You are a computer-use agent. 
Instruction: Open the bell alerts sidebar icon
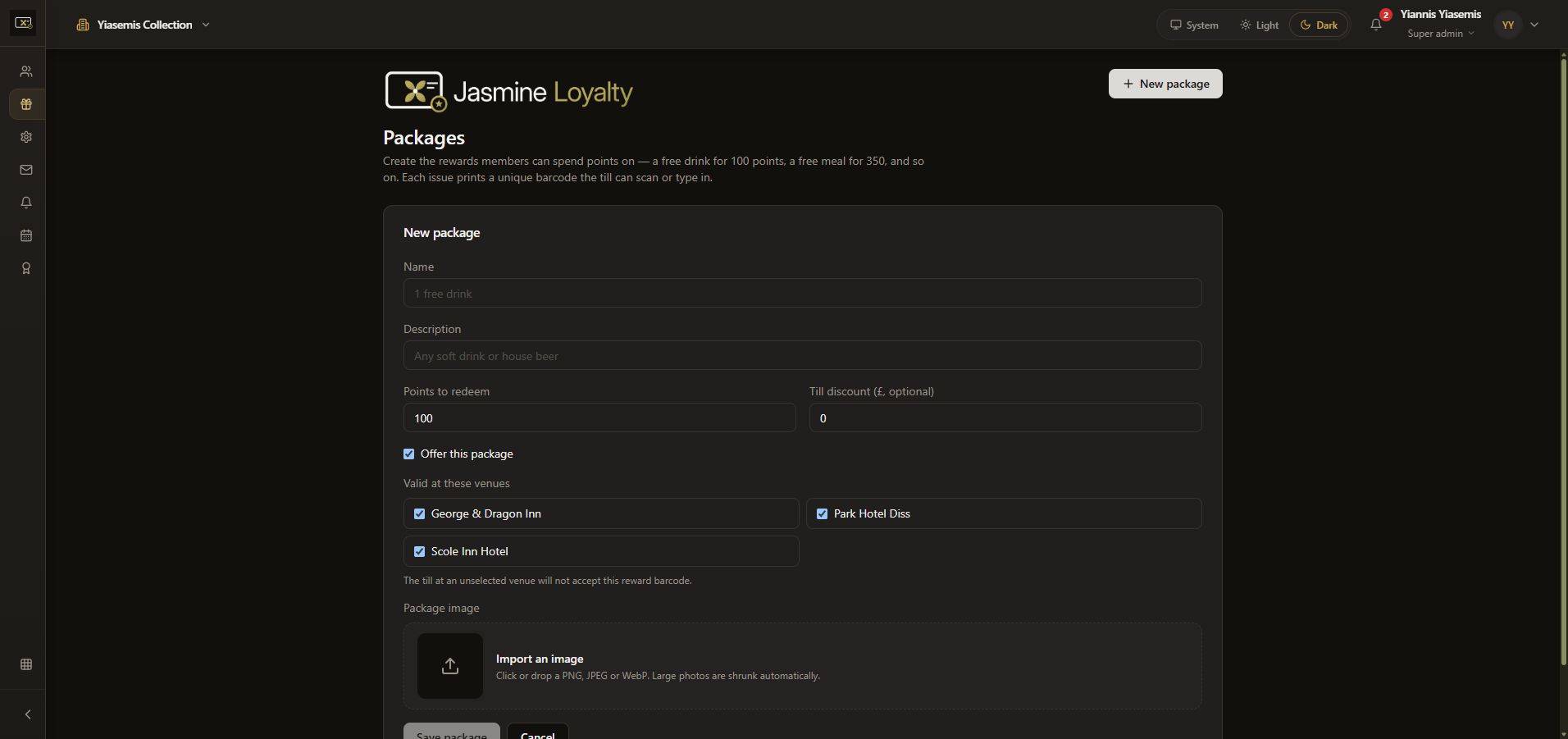pyautogui.click(x=26, y=203)
